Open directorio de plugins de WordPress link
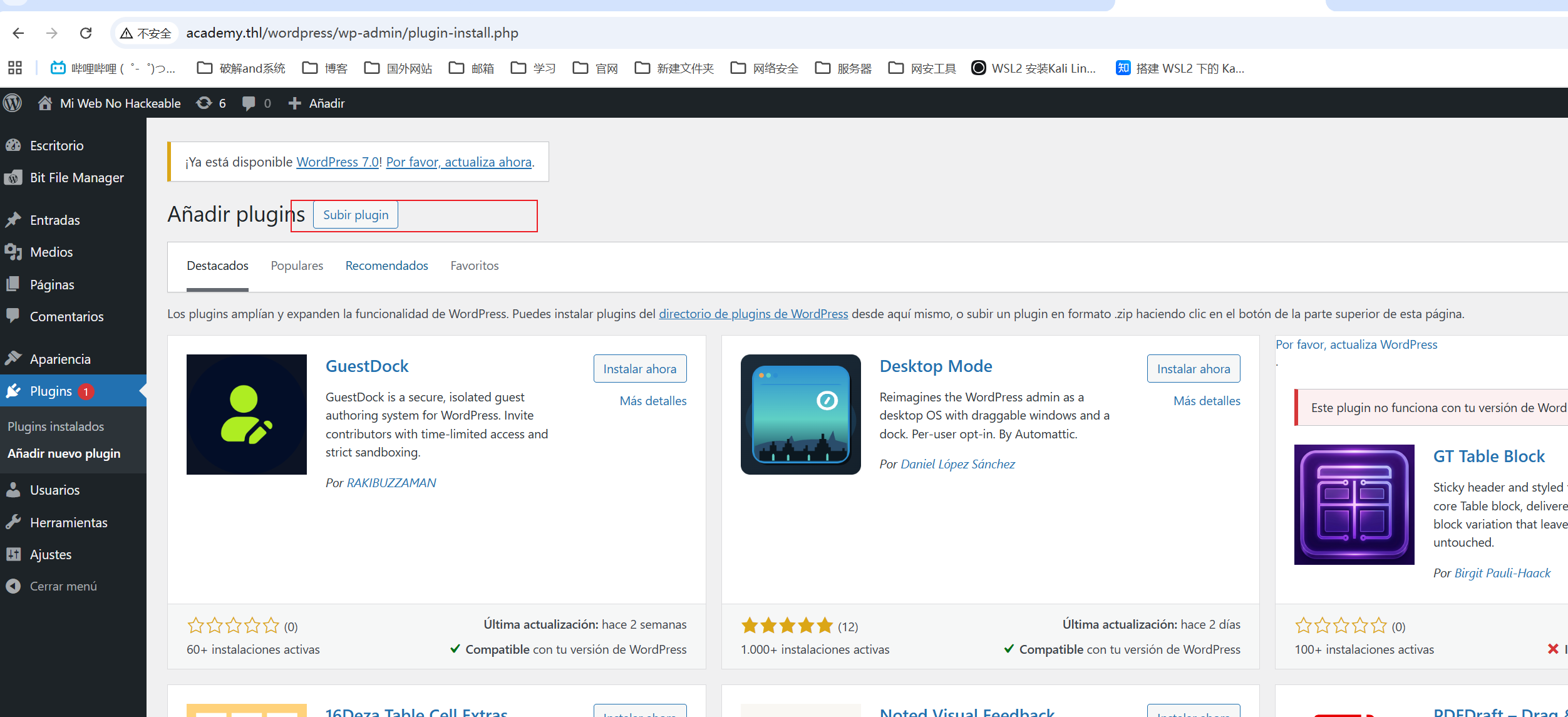 pos(753,314)
